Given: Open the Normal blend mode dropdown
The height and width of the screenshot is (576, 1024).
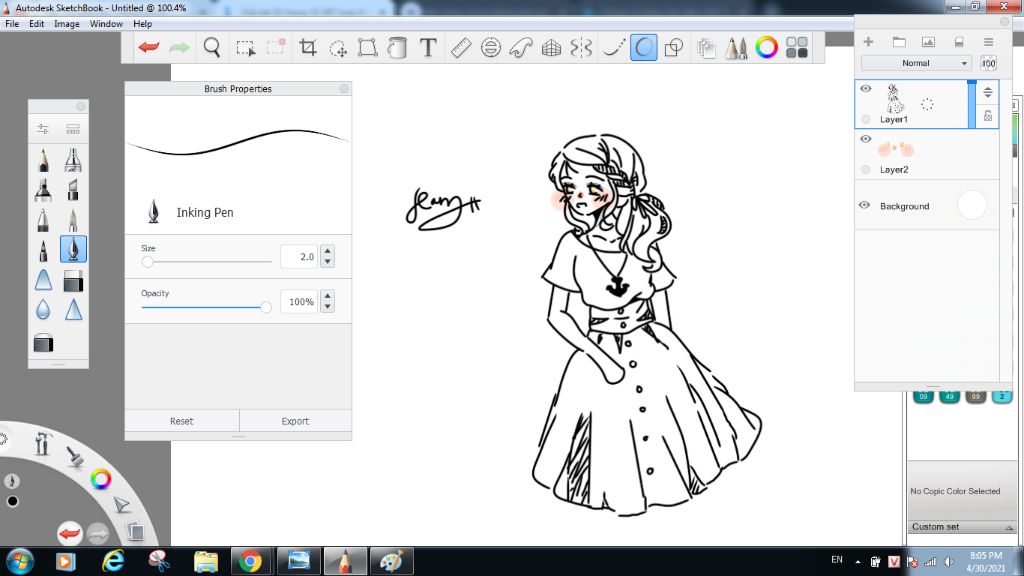Looking at the screenshot, I should tap(916, 63).
